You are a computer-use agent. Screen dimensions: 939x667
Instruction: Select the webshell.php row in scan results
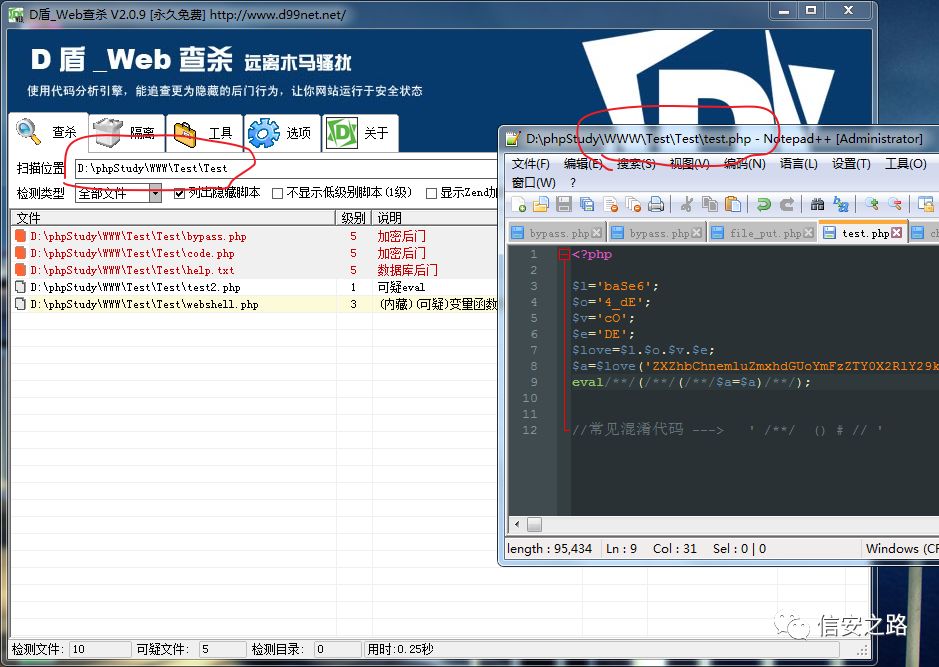pyautogui.click(x=255, y=304)
